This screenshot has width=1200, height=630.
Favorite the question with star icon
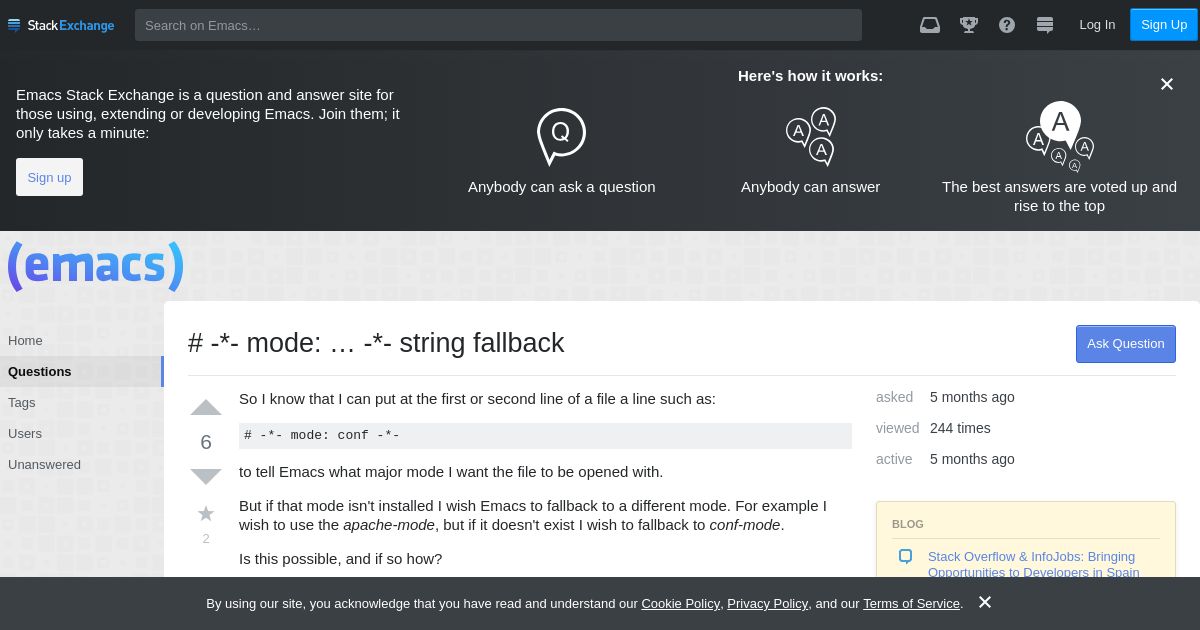[206, 514]
